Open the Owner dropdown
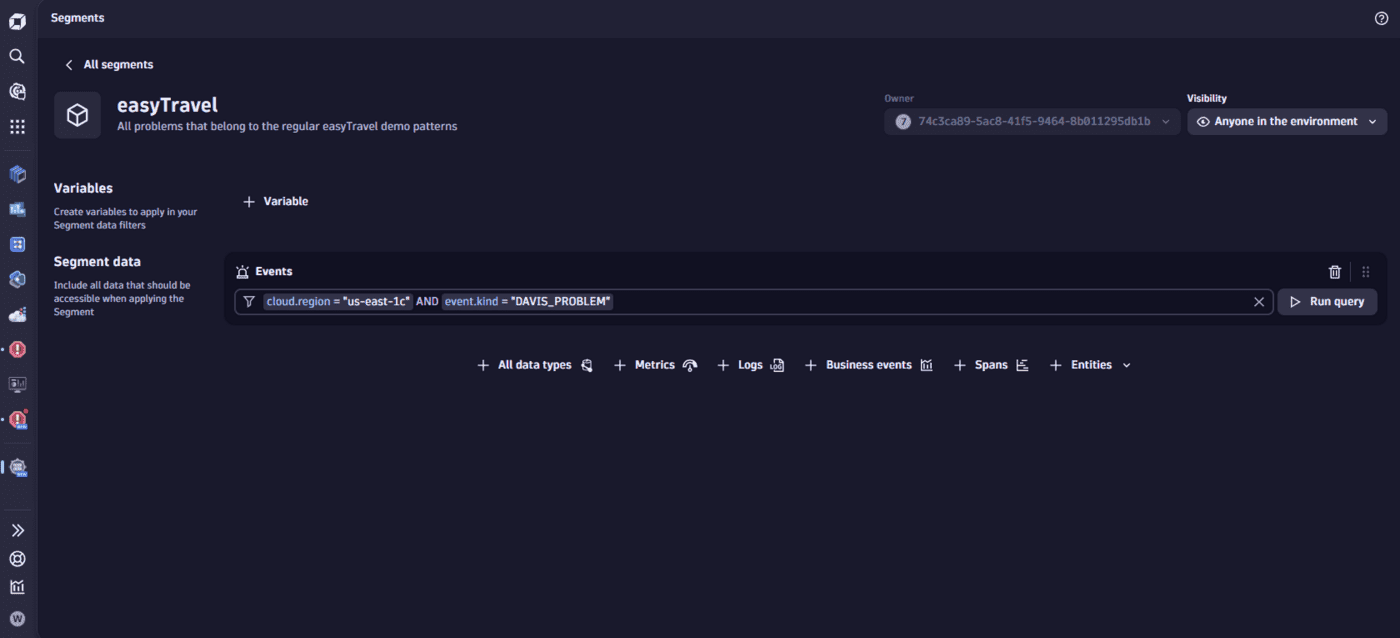 point(1031,121)
